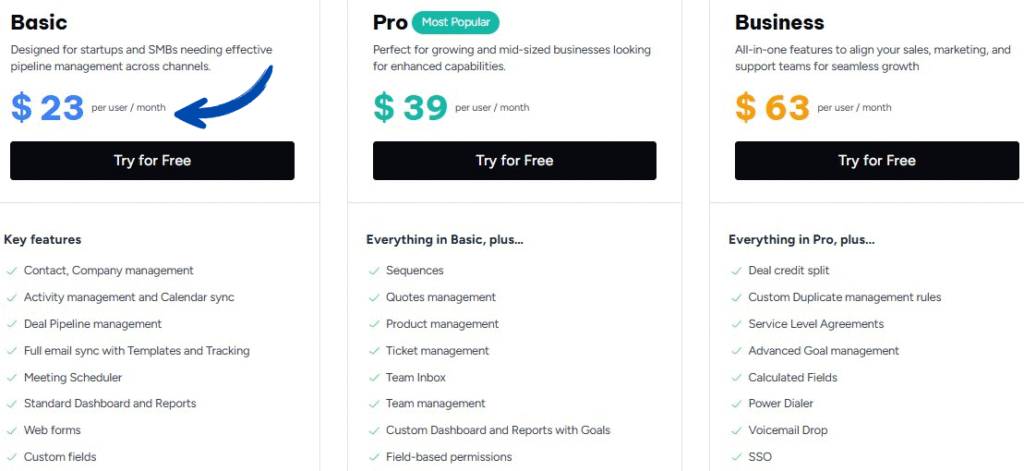Viewport: 1024px width, 471px height.
Task: Click the $39 Pro price
Action: 410,107
